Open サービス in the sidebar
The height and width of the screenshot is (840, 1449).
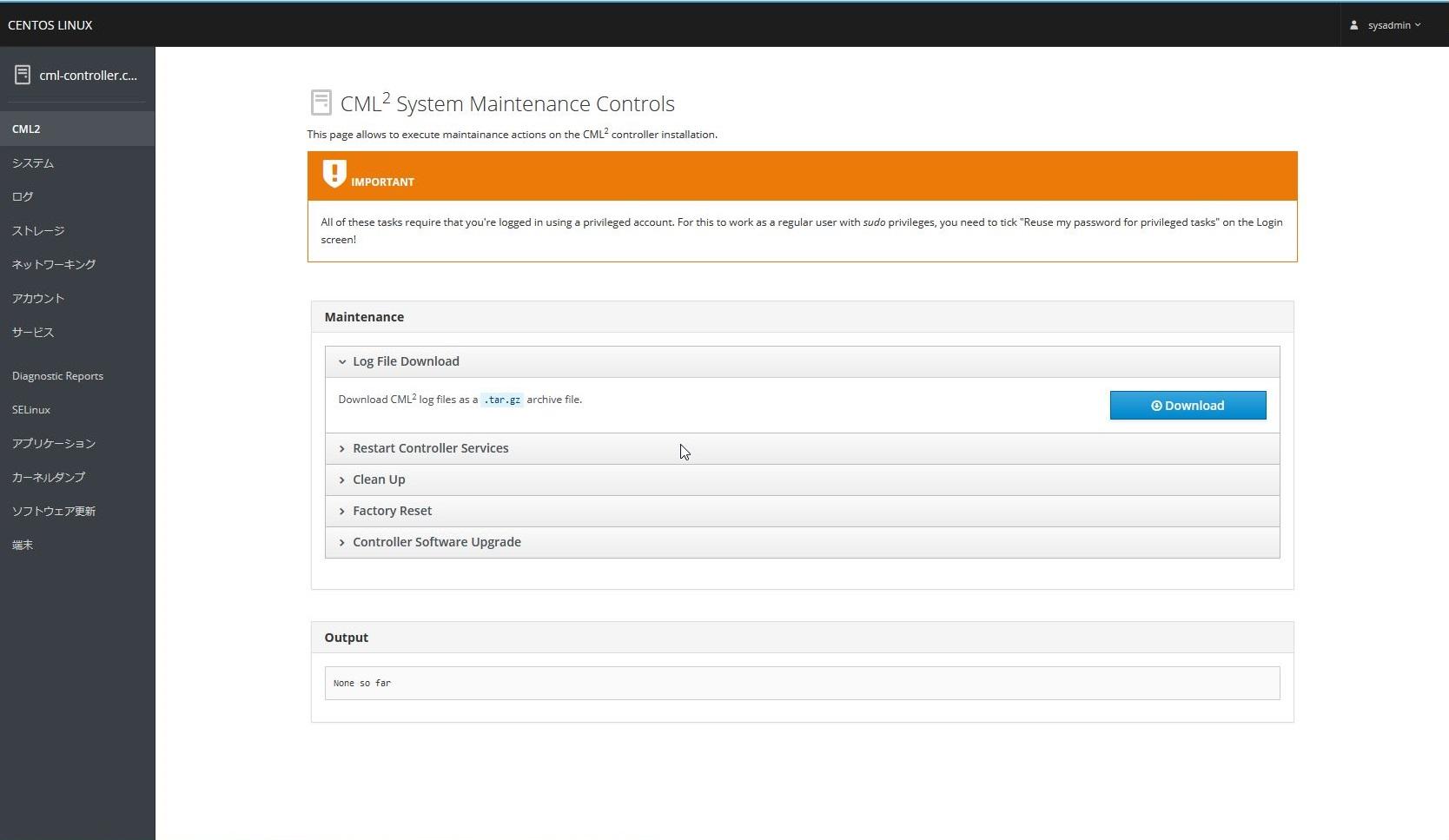(77, 332)
